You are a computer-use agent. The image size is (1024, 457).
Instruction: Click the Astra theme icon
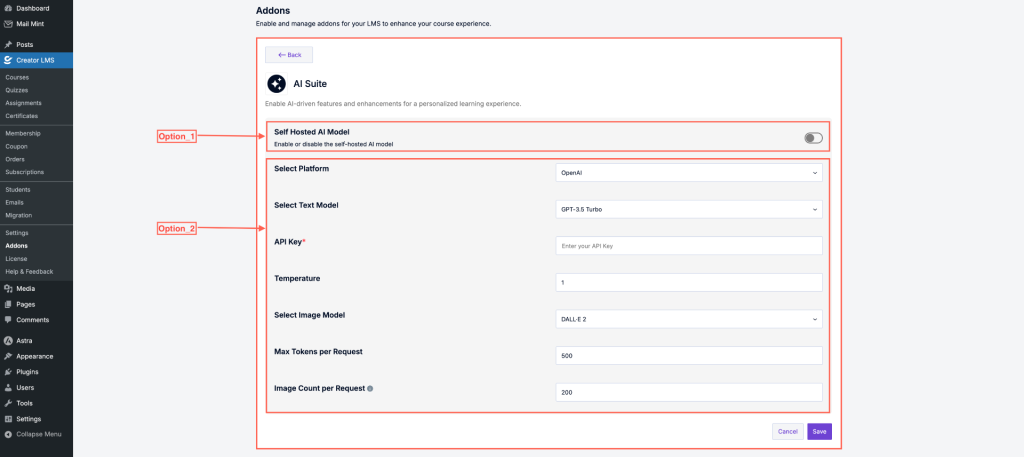click(x=8, y=341)
